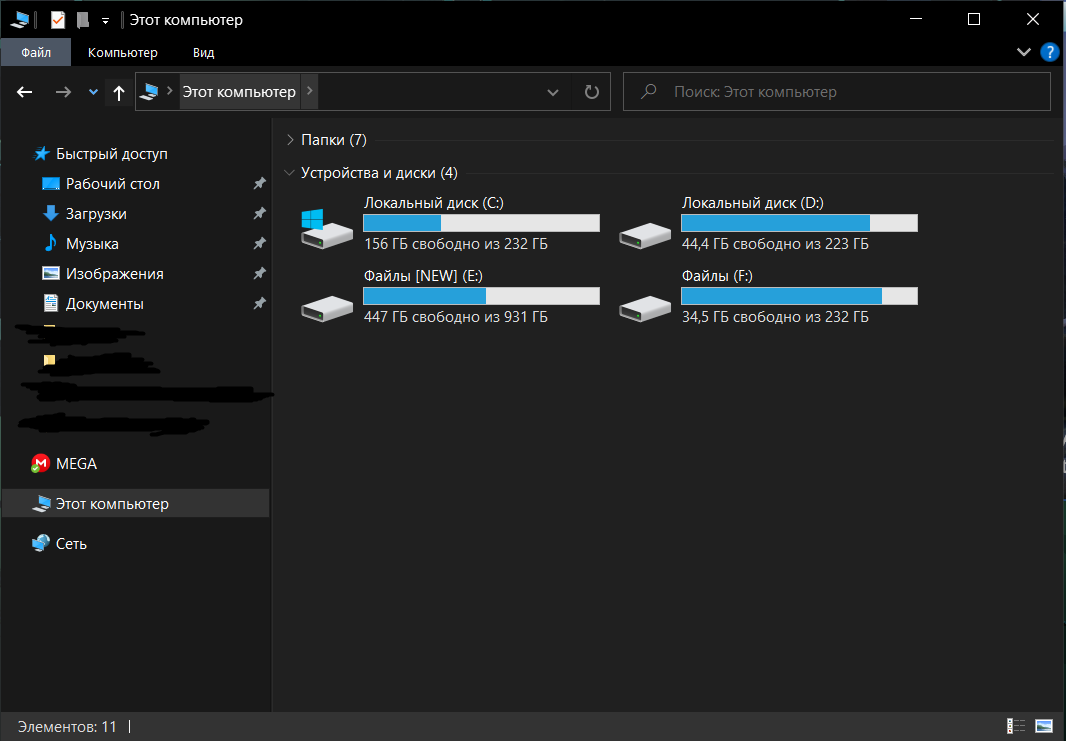Image resolution: width=1066 pixels, height=741 pixels.
Task: Click the pin icon next to Изображения
Action: 259,273
